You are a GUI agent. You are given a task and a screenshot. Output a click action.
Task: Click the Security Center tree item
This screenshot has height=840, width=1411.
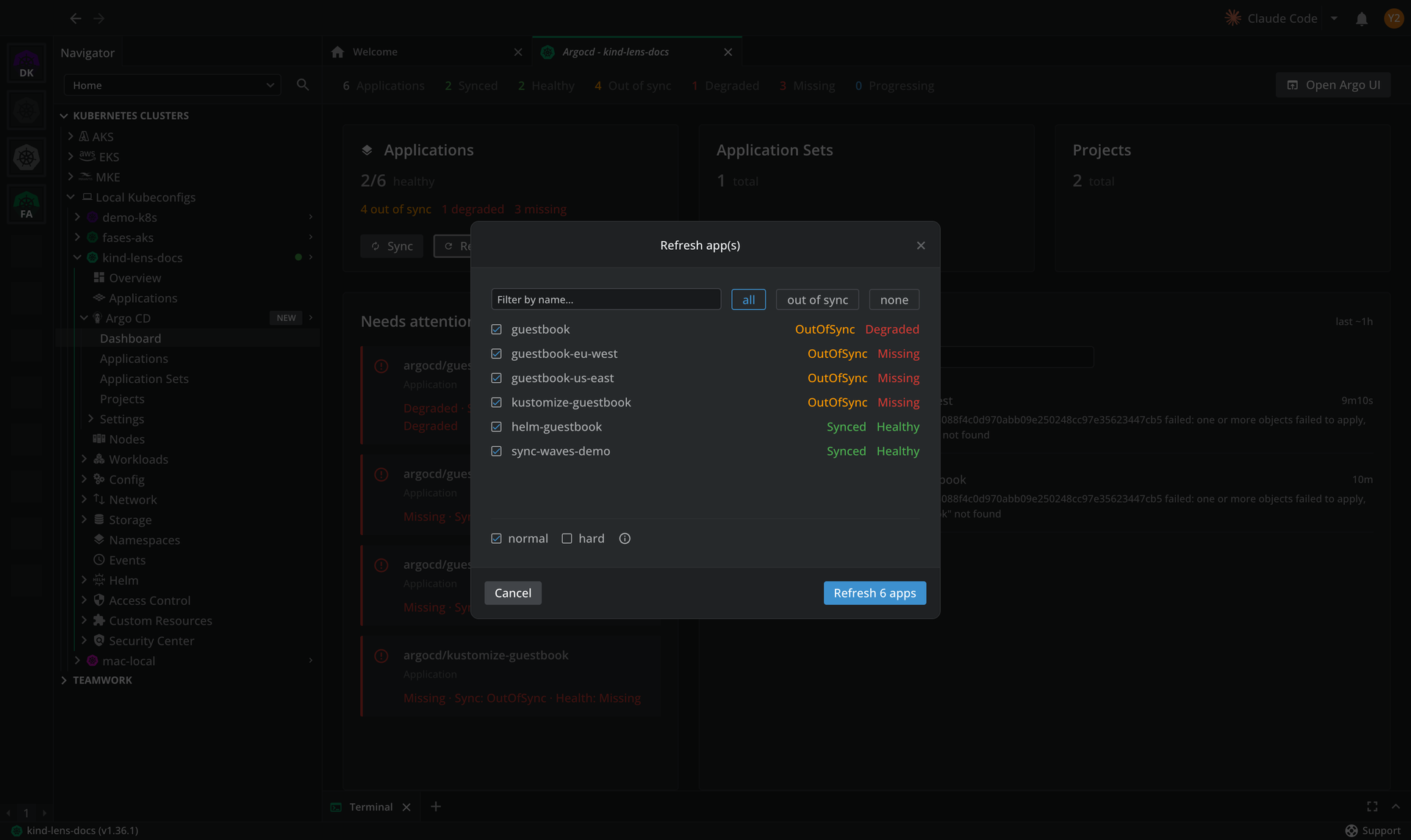pos(151,641)
